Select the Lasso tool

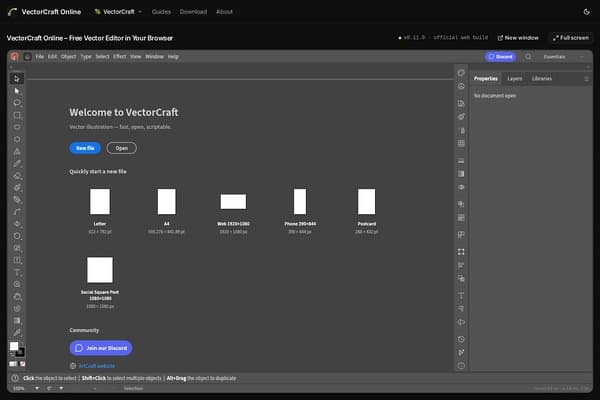click(17, 103)
